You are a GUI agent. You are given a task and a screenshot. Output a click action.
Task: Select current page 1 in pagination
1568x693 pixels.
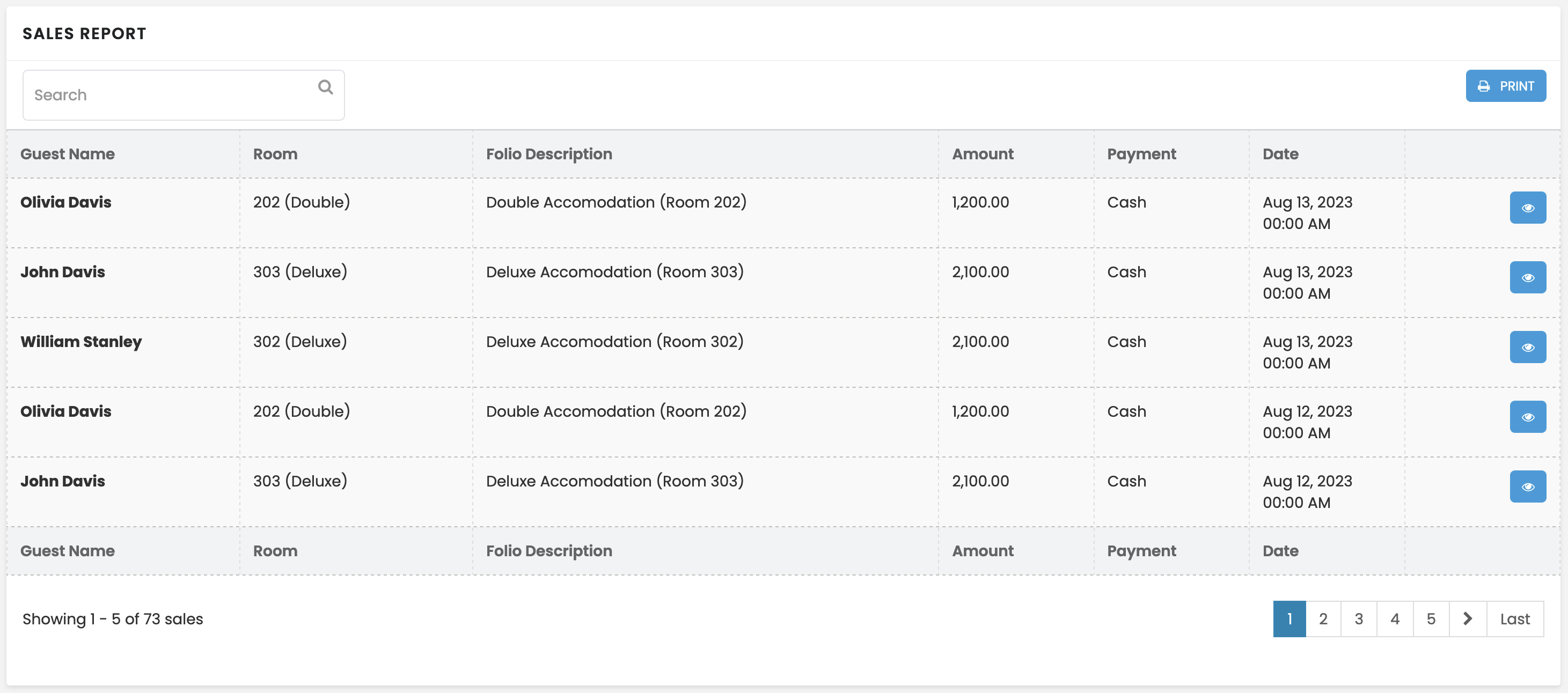point(1289,619)
